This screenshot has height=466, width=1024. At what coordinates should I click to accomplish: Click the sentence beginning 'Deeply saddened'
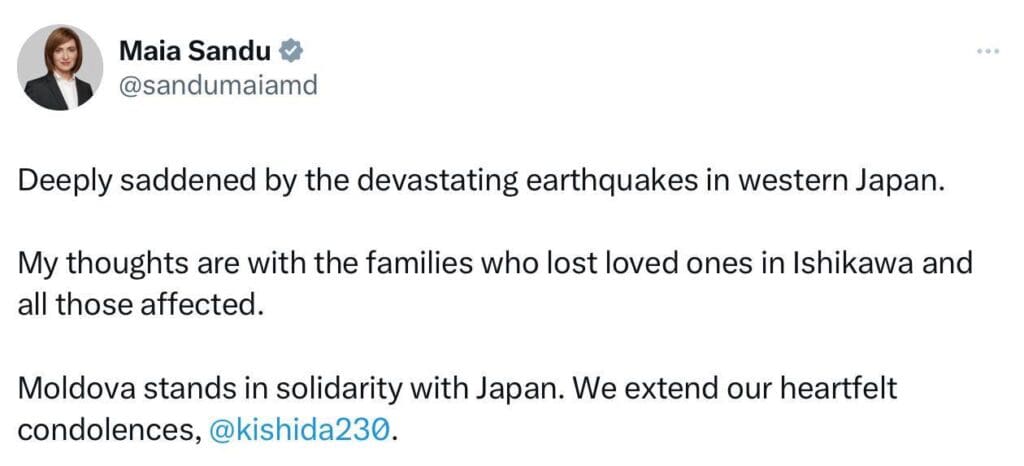coord(480,183)
